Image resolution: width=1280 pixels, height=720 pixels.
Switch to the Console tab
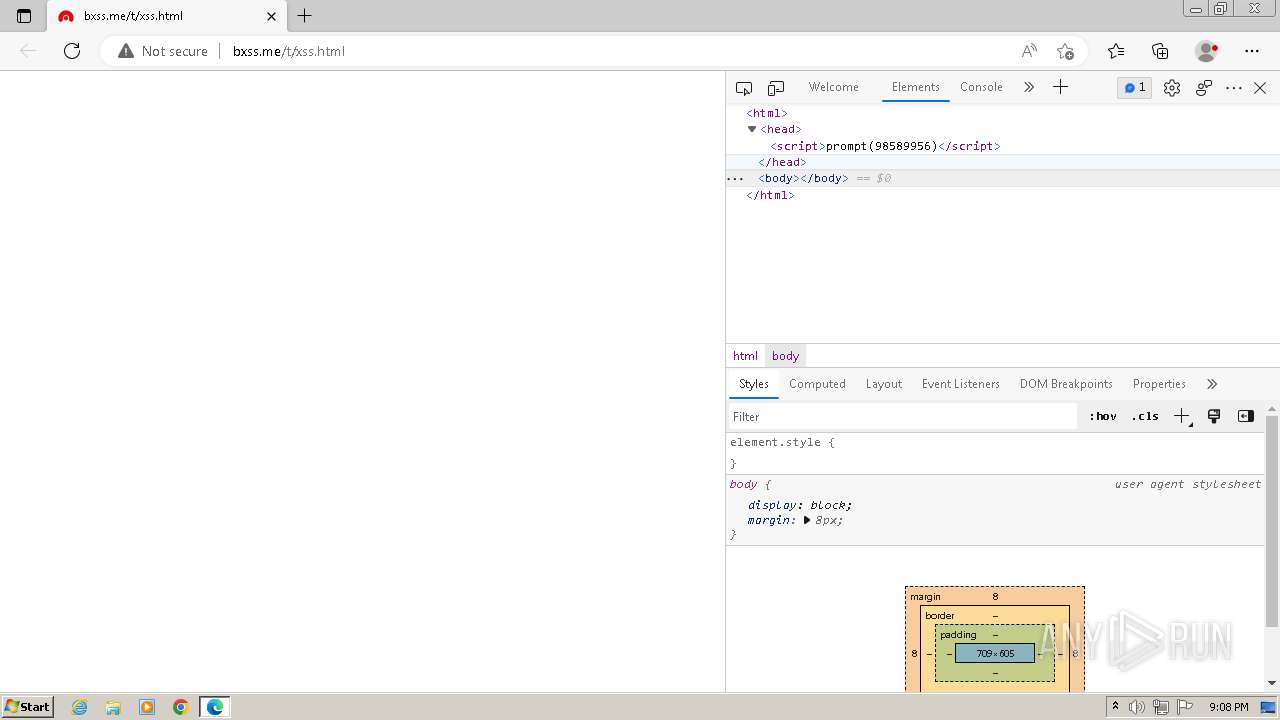tap(981, 87)
